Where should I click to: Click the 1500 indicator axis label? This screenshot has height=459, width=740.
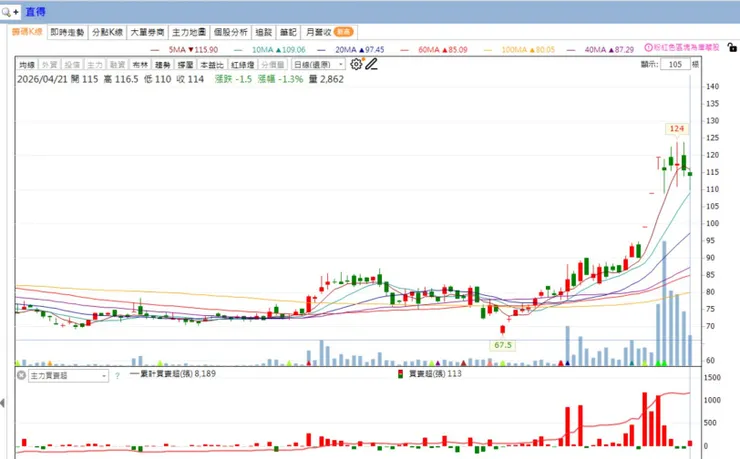[712, 377]
